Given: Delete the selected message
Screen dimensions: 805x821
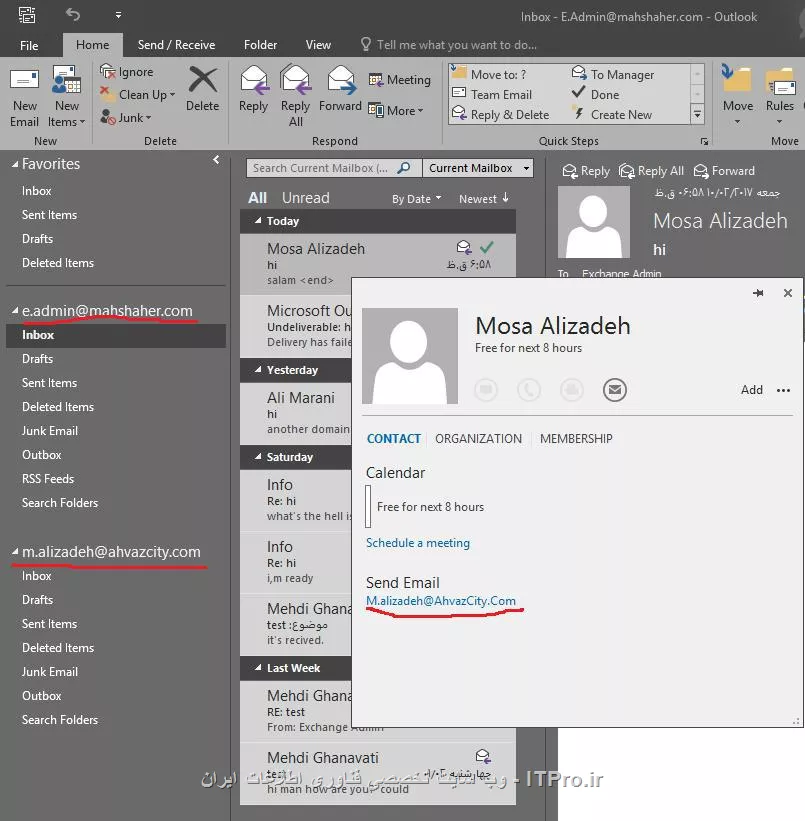Looking at the screenshot, I should coord(202,89).
